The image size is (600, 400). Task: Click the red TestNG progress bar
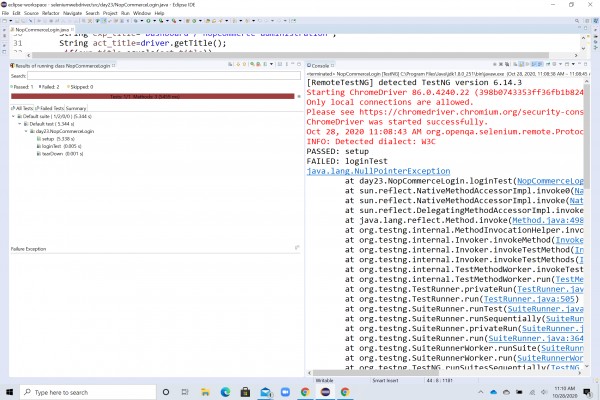click(x=153, y=96)
